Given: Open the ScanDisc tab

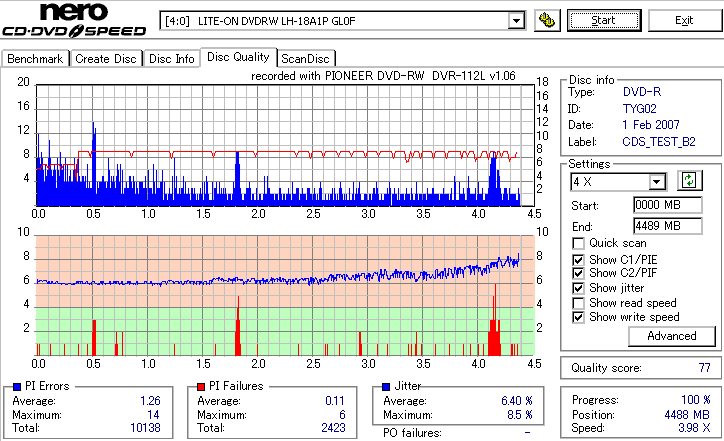Looking at the screenshot, I should tap(305, 59).
